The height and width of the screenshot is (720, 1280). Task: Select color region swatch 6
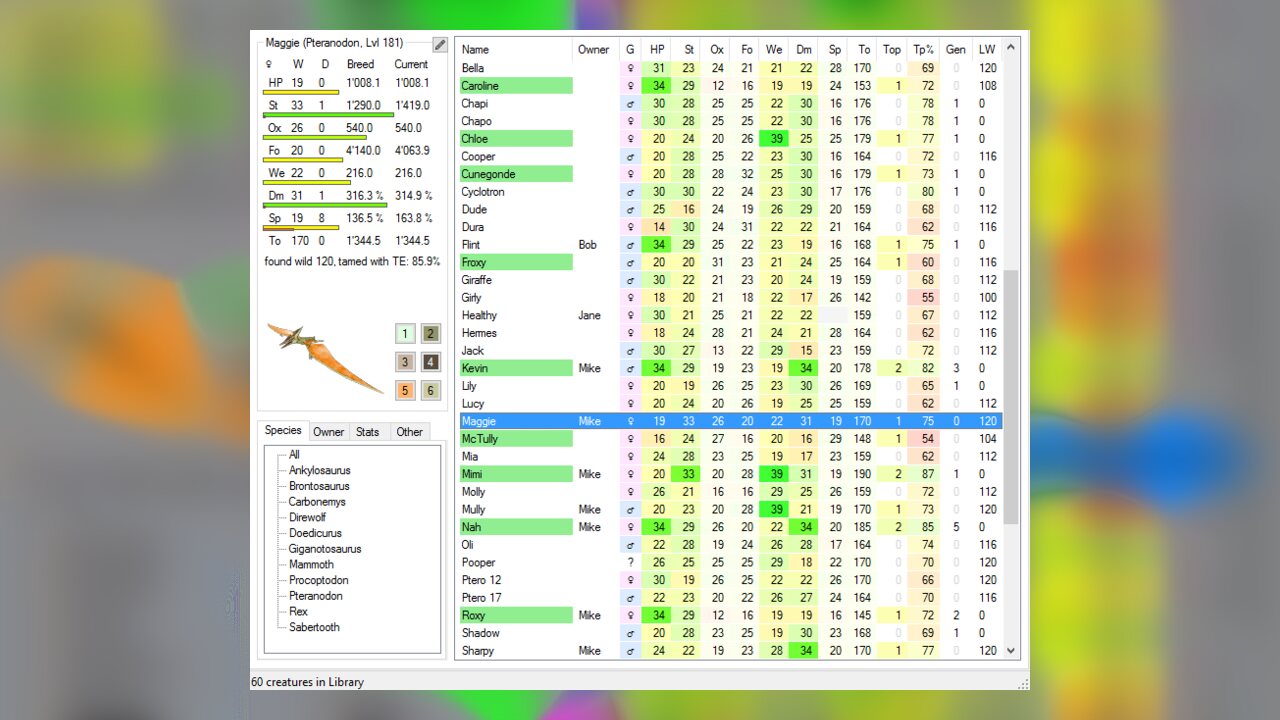pos(430,390)
